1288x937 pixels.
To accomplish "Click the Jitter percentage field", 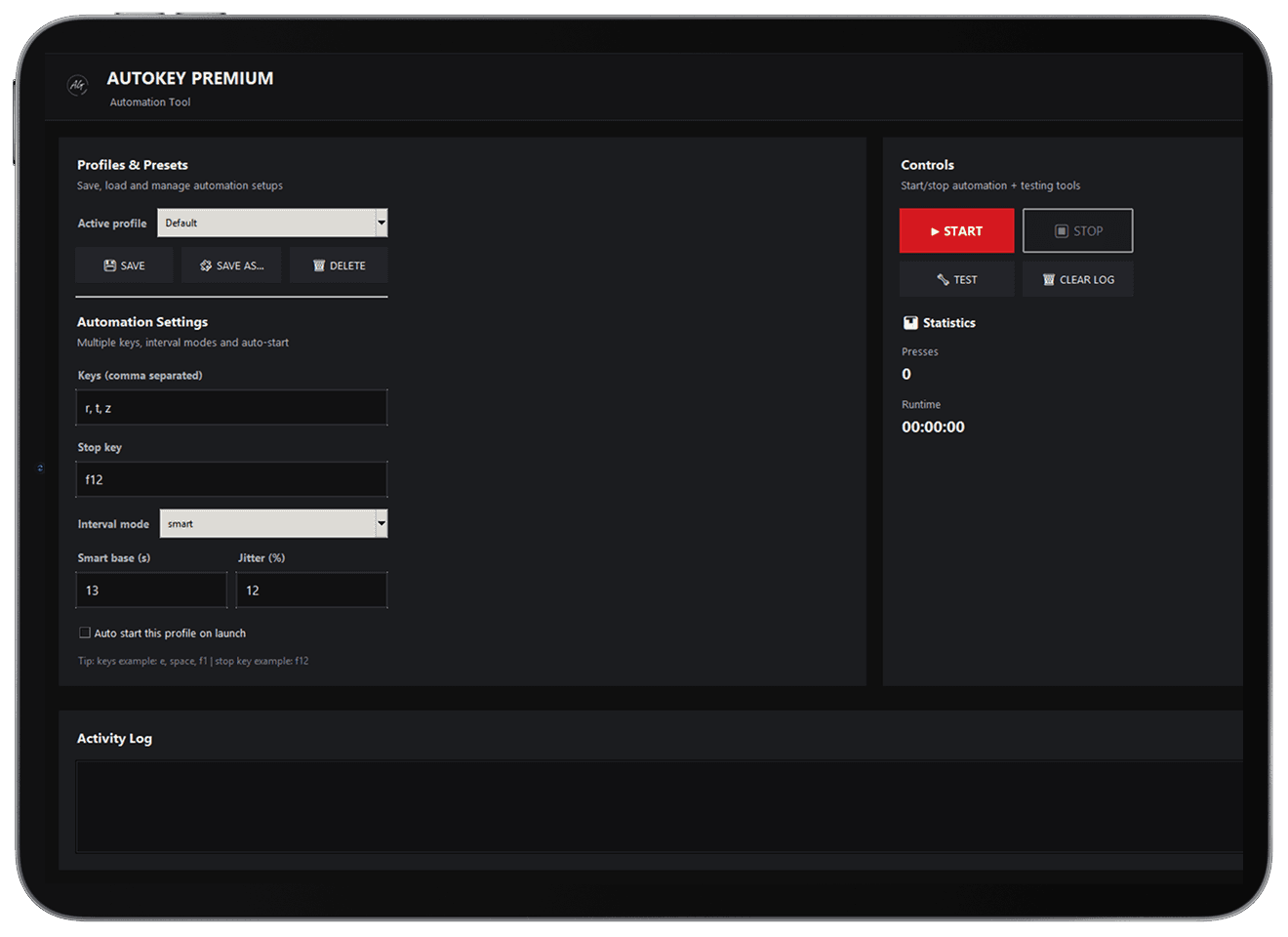I will click(x=311, y=590).
